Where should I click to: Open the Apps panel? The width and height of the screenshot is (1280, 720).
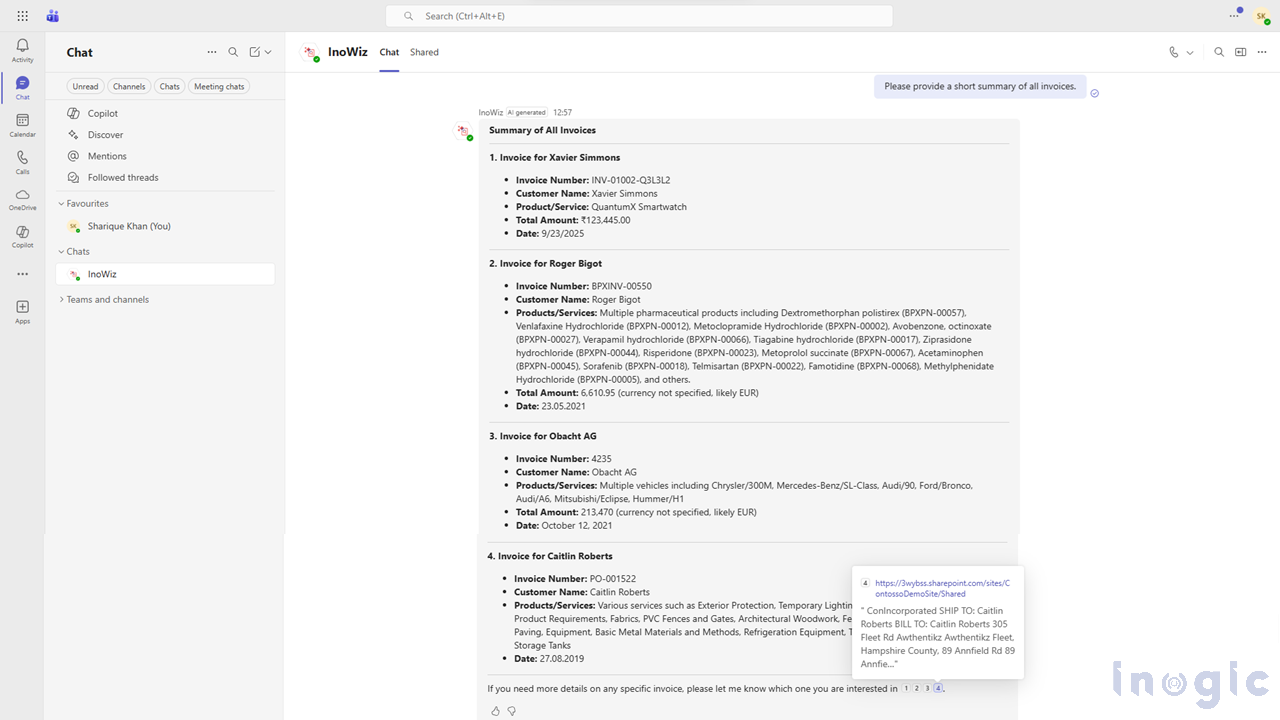click(22, 310)
